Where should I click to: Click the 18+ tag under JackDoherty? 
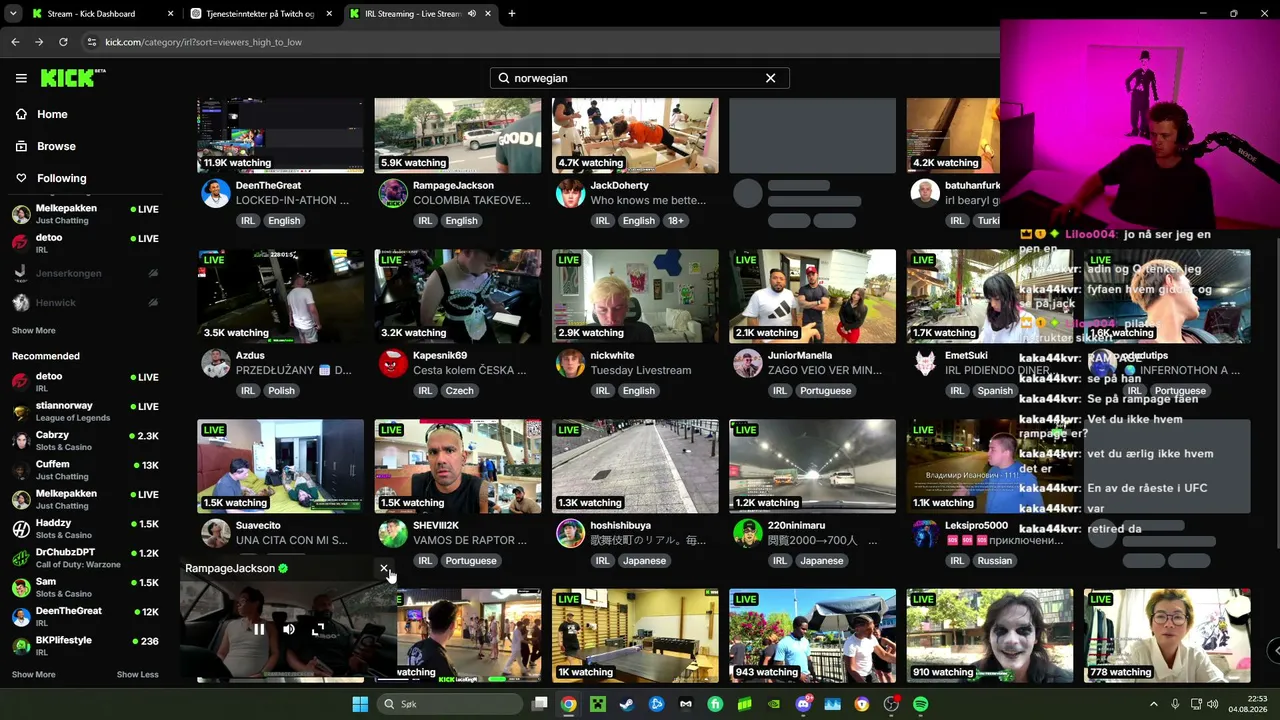(x=676, y=221)
